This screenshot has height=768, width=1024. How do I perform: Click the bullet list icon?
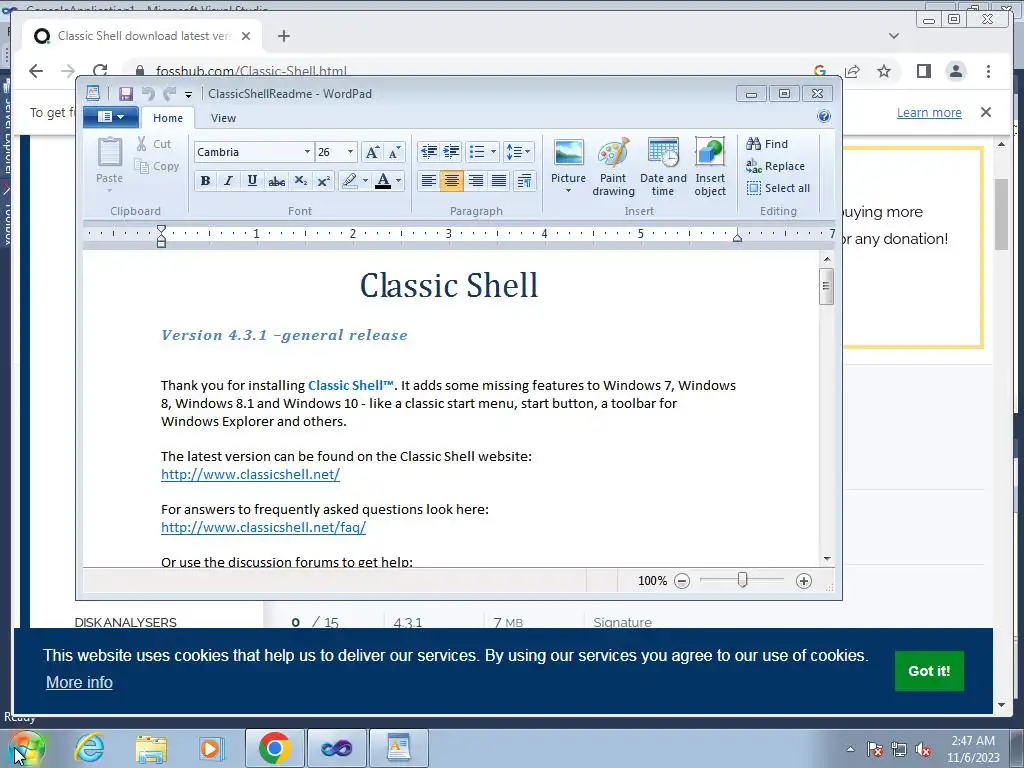(477, 152)
